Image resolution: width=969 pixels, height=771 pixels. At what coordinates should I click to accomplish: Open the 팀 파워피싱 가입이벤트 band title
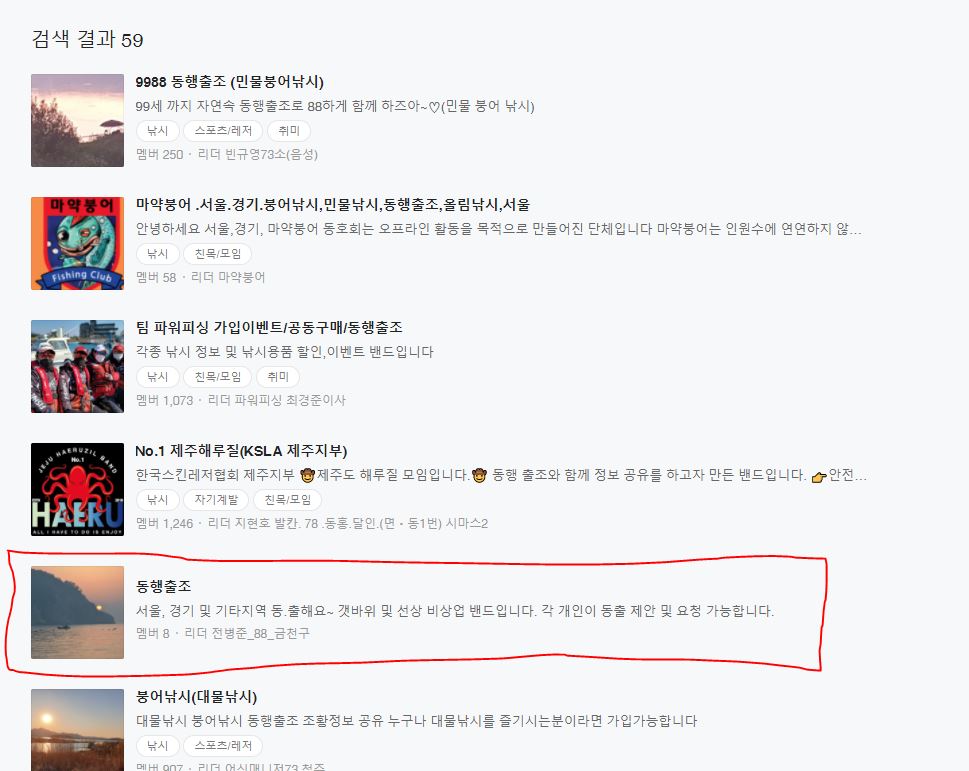(x=269, y=327)
